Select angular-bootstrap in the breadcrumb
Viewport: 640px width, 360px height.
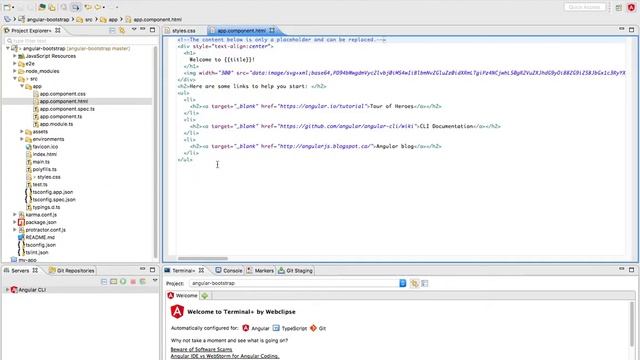(x=48, y=20)
